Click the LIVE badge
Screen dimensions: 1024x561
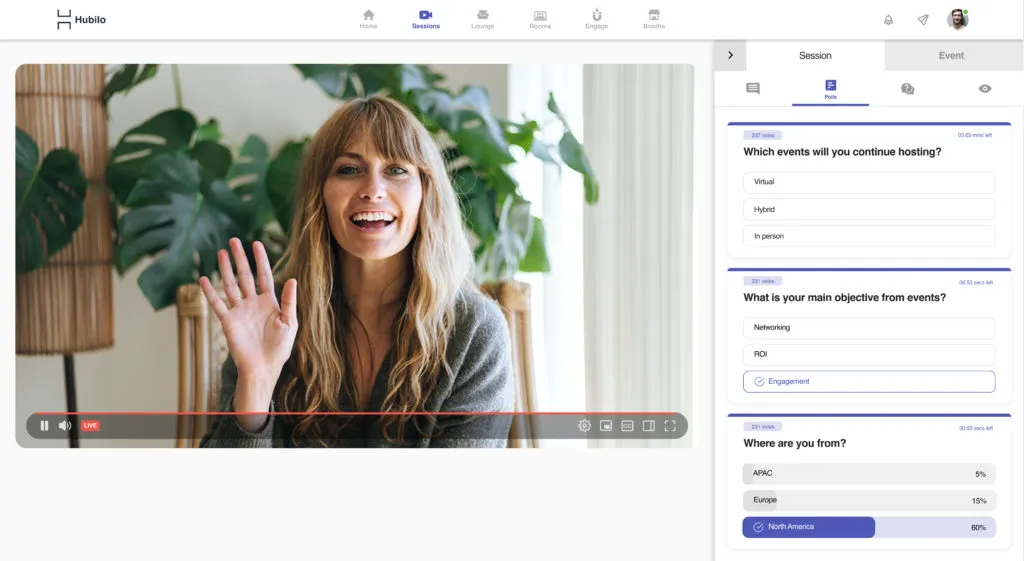pos(90,426)
